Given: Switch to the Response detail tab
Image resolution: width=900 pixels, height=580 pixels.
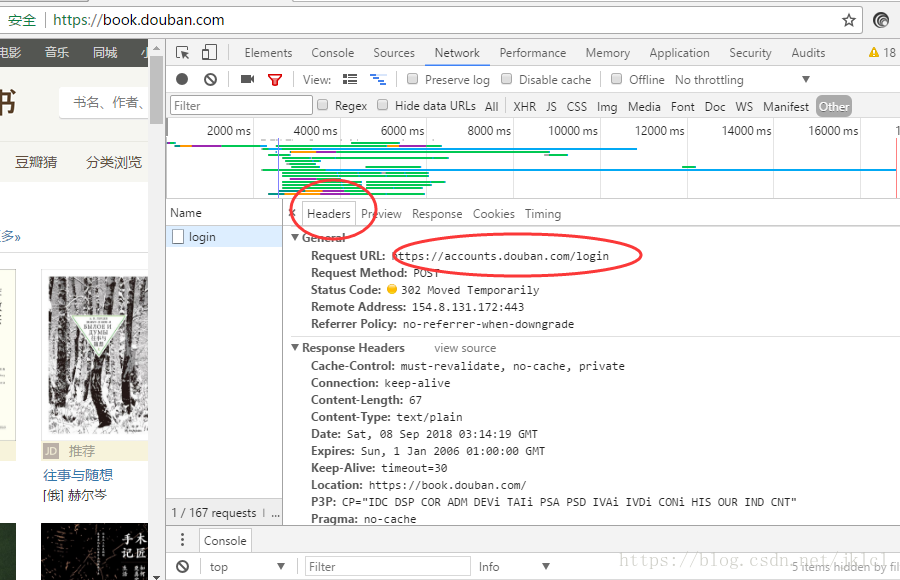Looking at the screenshot, I should (x=437, y=214).
